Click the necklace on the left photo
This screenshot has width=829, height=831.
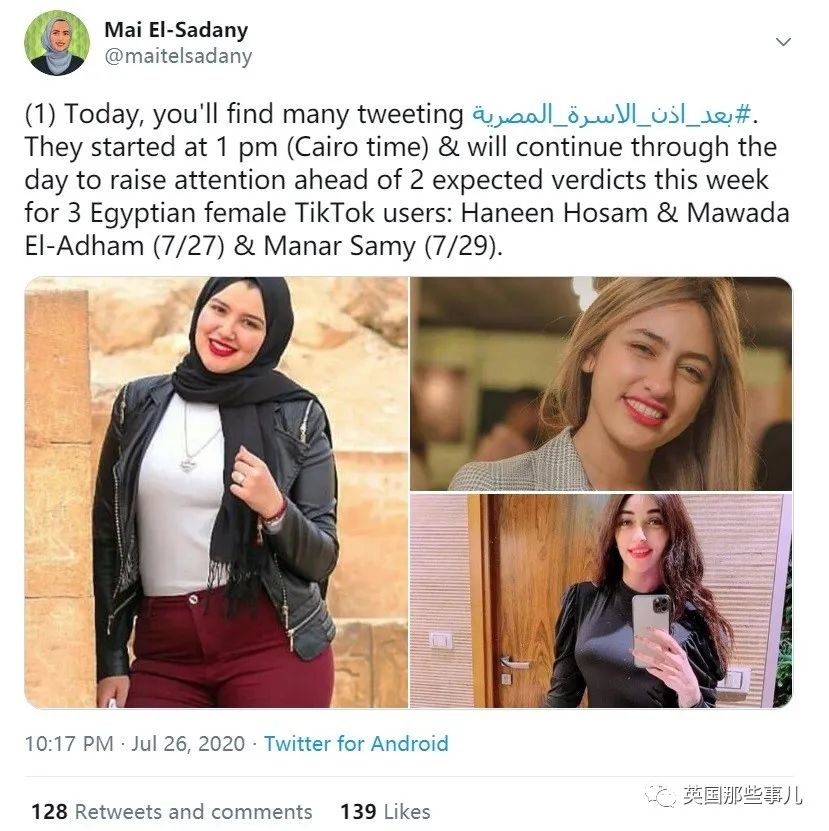pos(198,440)
